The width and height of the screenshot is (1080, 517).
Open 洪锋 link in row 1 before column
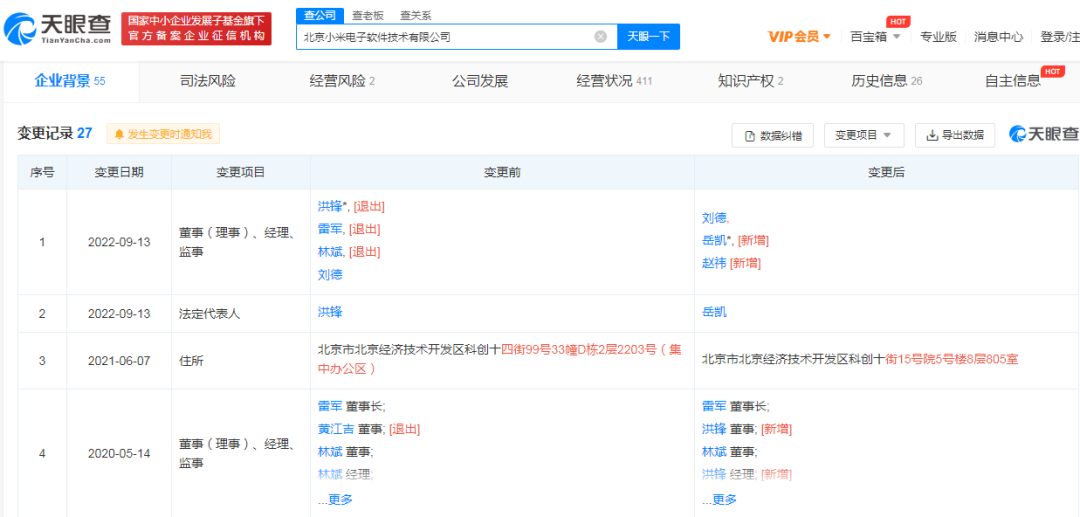(x=329, y=206)
